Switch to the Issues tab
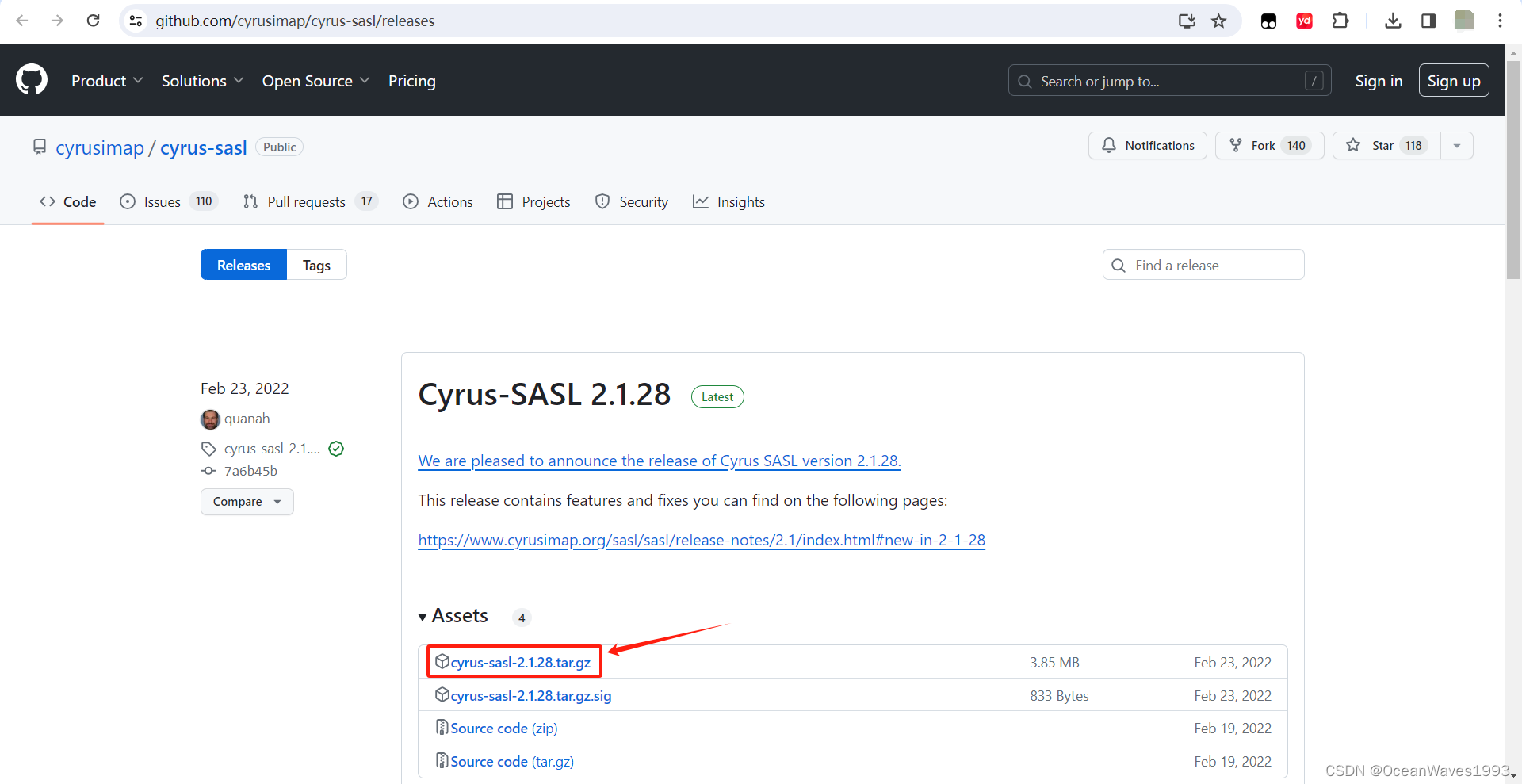 pyautogui.click(x=168, y=202)
